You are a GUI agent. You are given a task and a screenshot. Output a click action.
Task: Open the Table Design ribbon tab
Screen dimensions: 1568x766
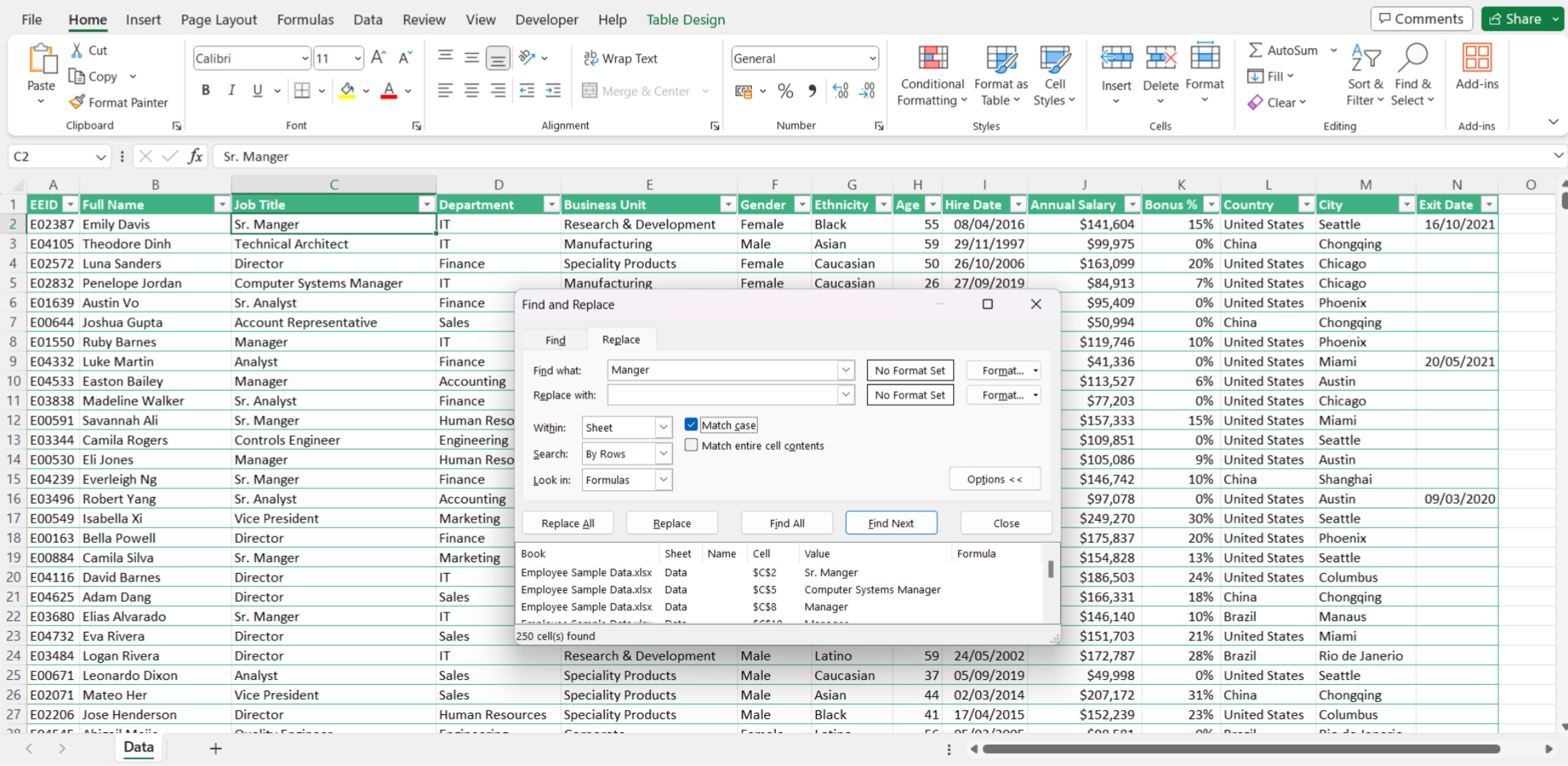[685, 19]
